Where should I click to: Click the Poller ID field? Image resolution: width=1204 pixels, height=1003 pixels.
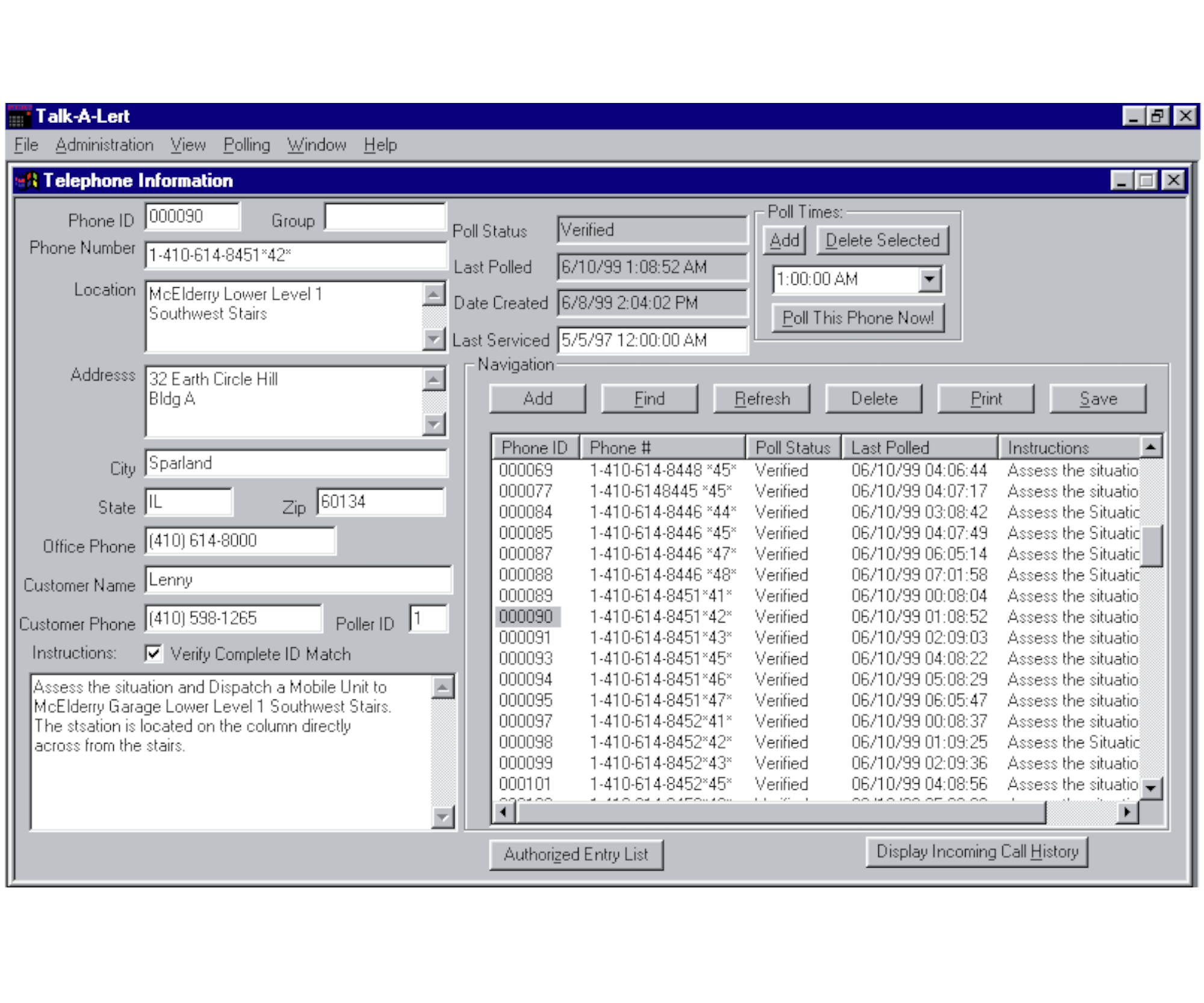(x=429, y=618)
